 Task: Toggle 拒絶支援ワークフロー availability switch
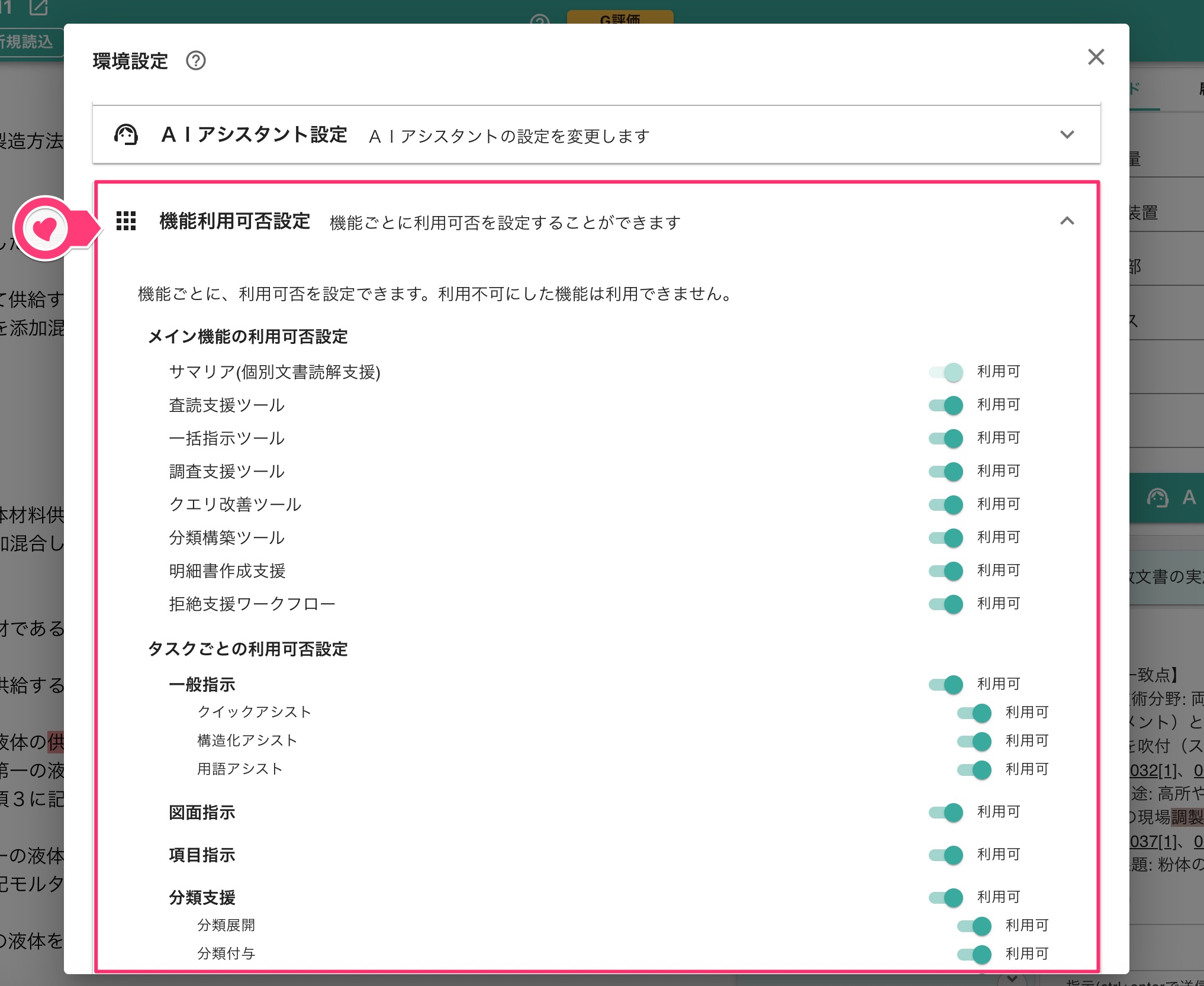pos(946,604)
